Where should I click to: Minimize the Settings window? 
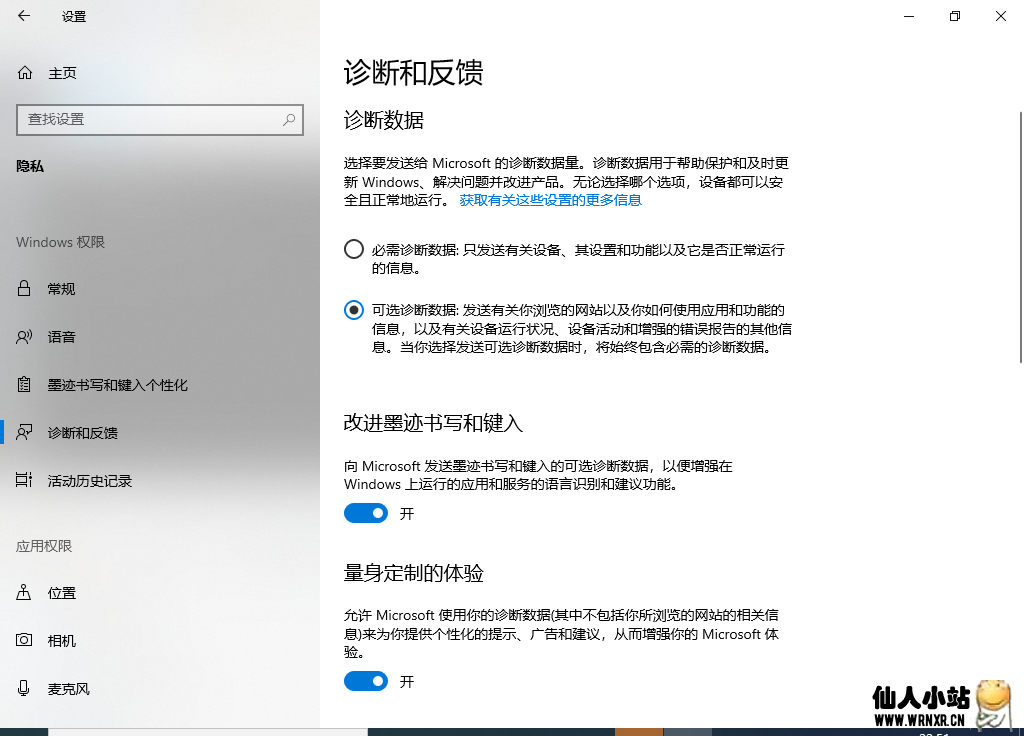pyautogui.click(x=909, y=16)
